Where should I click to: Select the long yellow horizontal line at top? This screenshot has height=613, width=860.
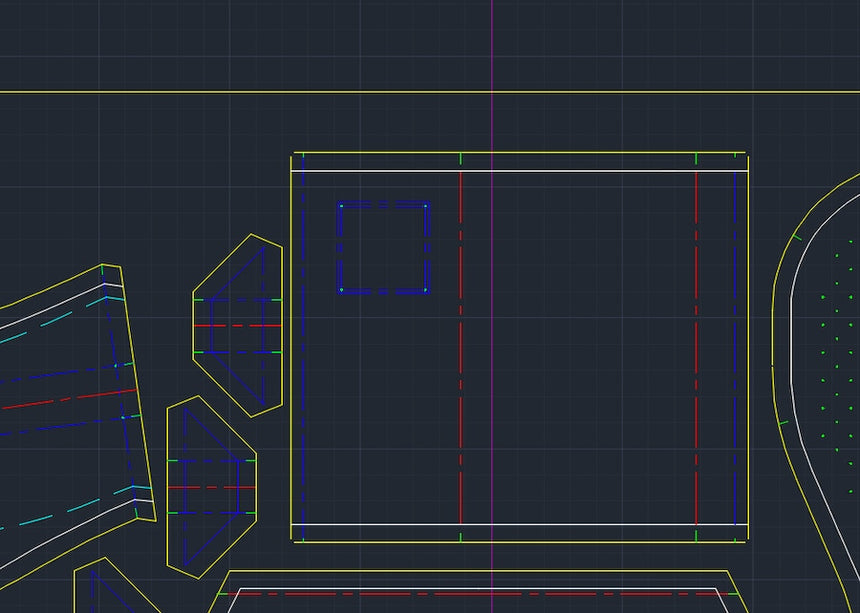(x=200, y=92)
